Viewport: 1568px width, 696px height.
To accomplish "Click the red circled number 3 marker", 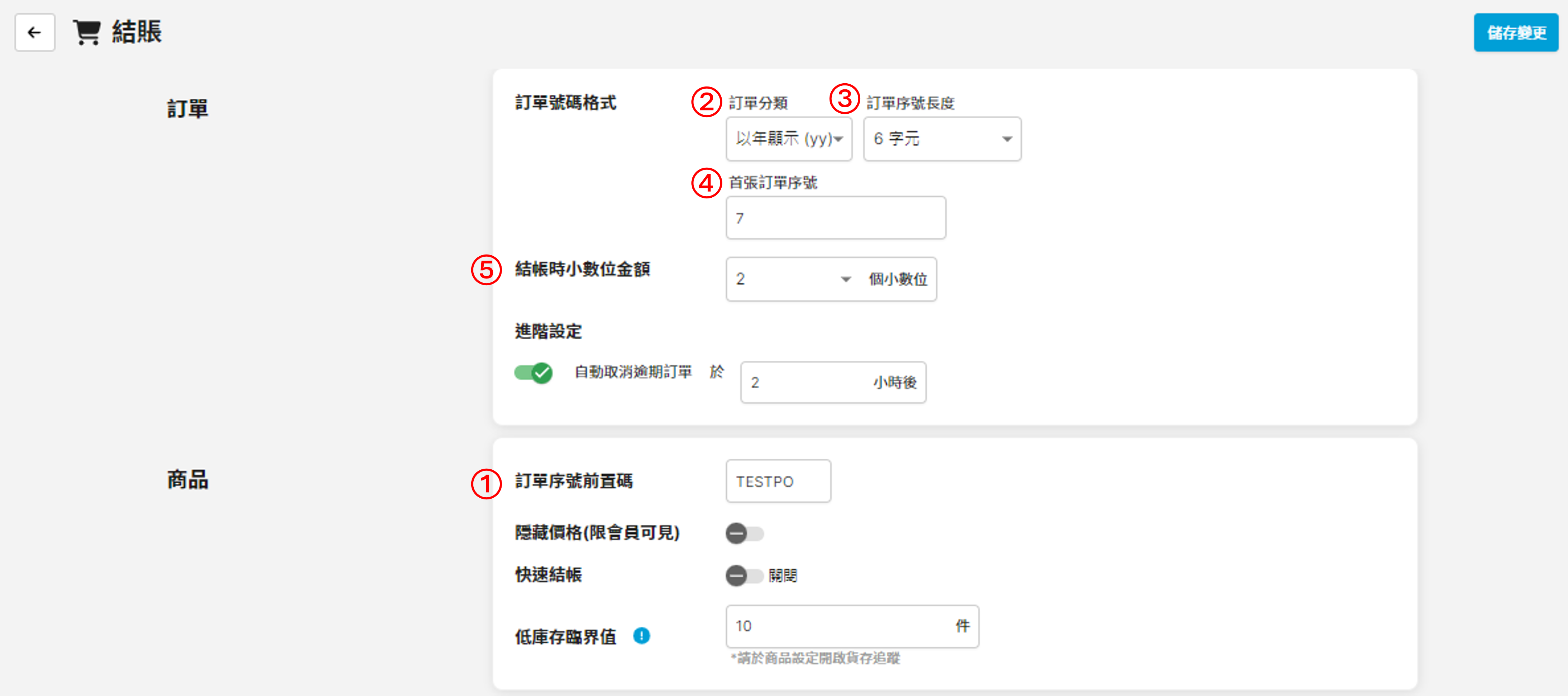I will 844,98.
